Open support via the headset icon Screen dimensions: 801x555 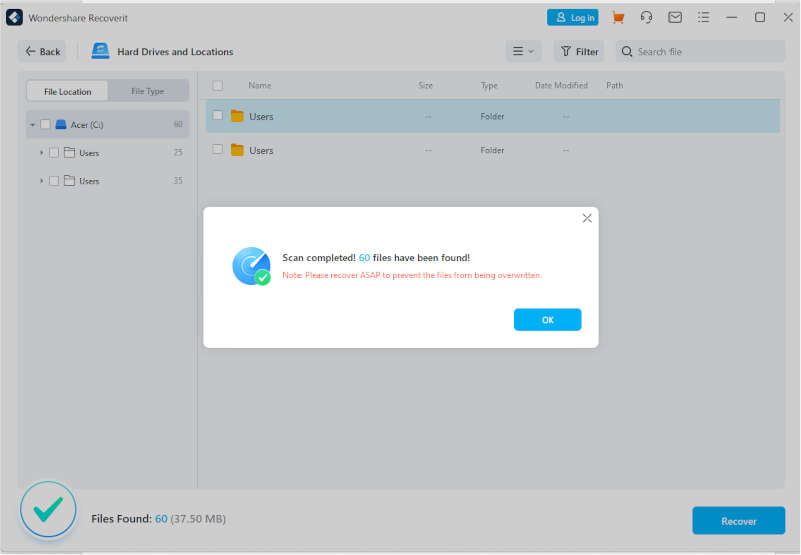coord(647,18)
